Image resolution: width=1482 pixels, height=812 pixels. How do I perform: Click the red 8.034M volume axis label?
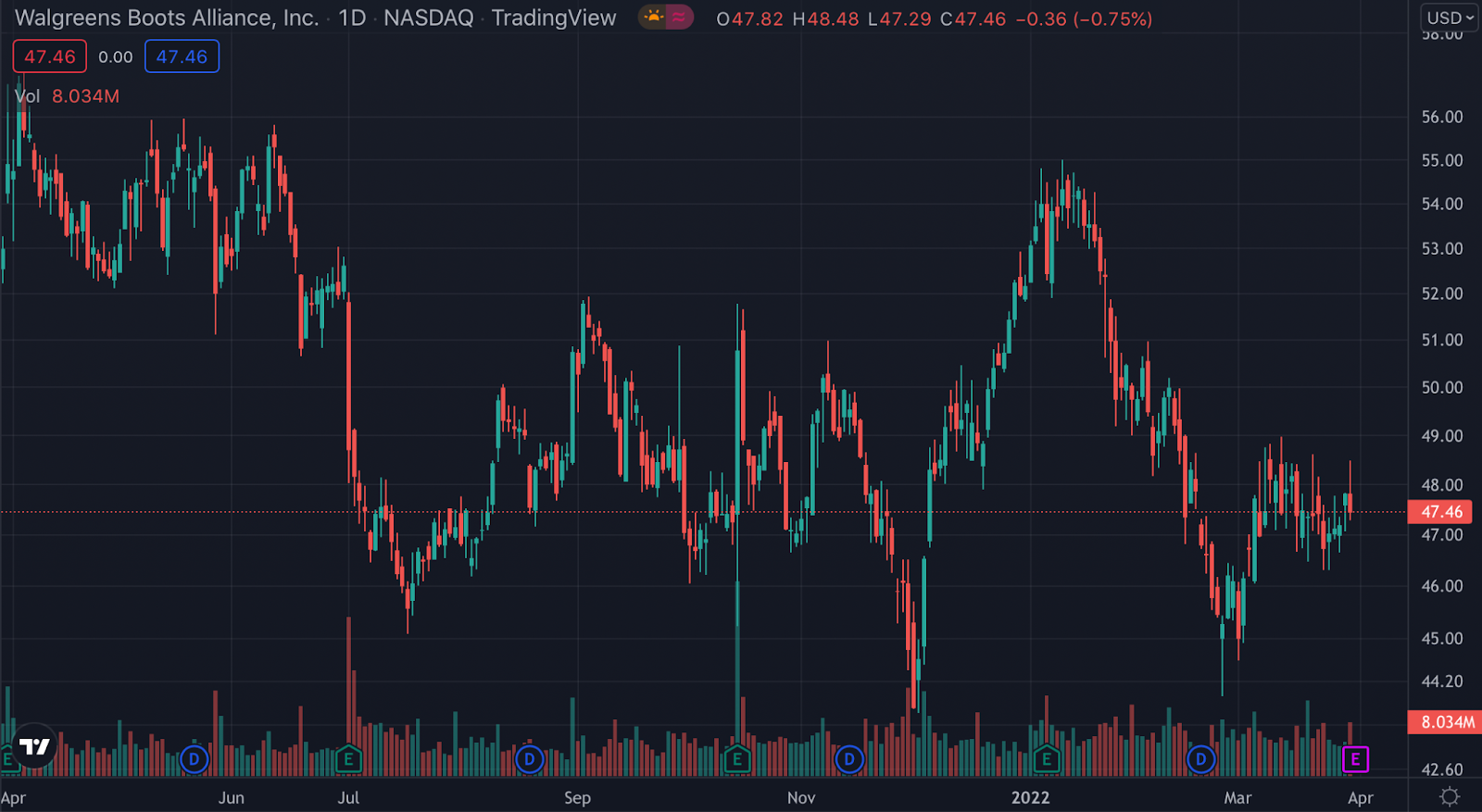pyautogui.click(x=1446, y=722)
